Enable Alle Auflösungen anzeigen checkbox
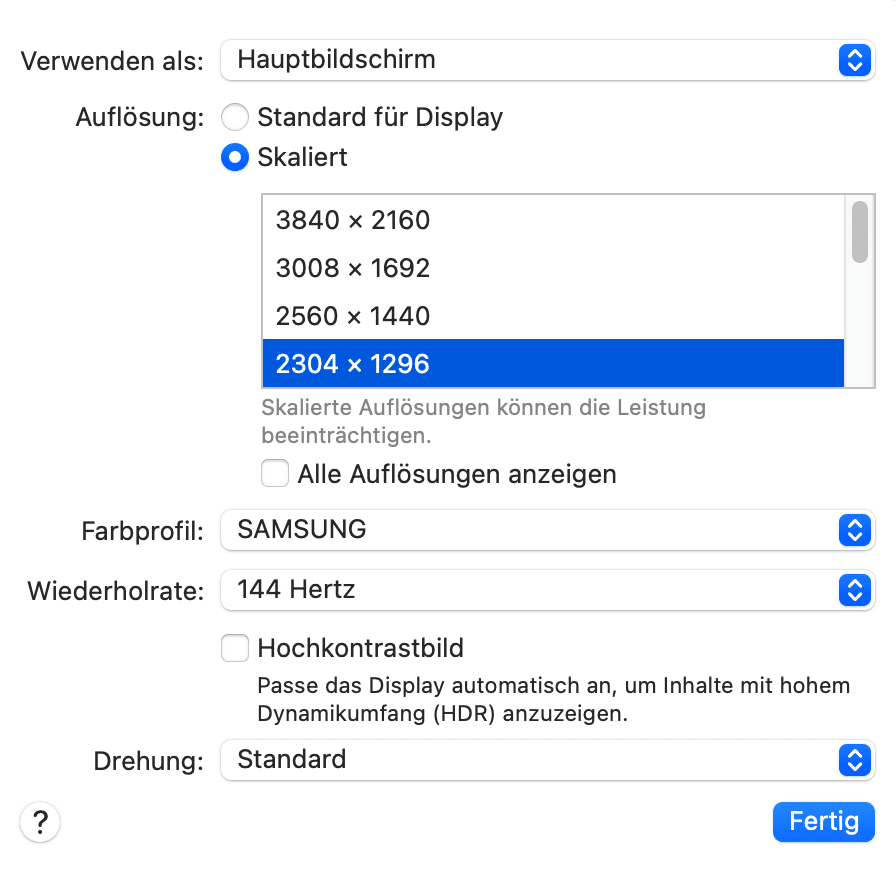 [x=275, y=473]
